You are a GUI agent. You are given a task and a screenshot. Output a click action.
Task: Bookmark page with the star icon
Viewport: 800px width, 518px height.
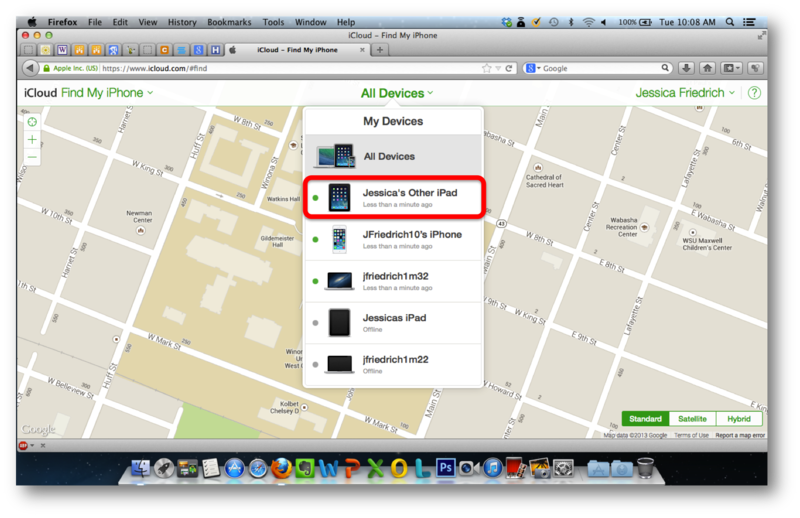click(x=487, y=68)
